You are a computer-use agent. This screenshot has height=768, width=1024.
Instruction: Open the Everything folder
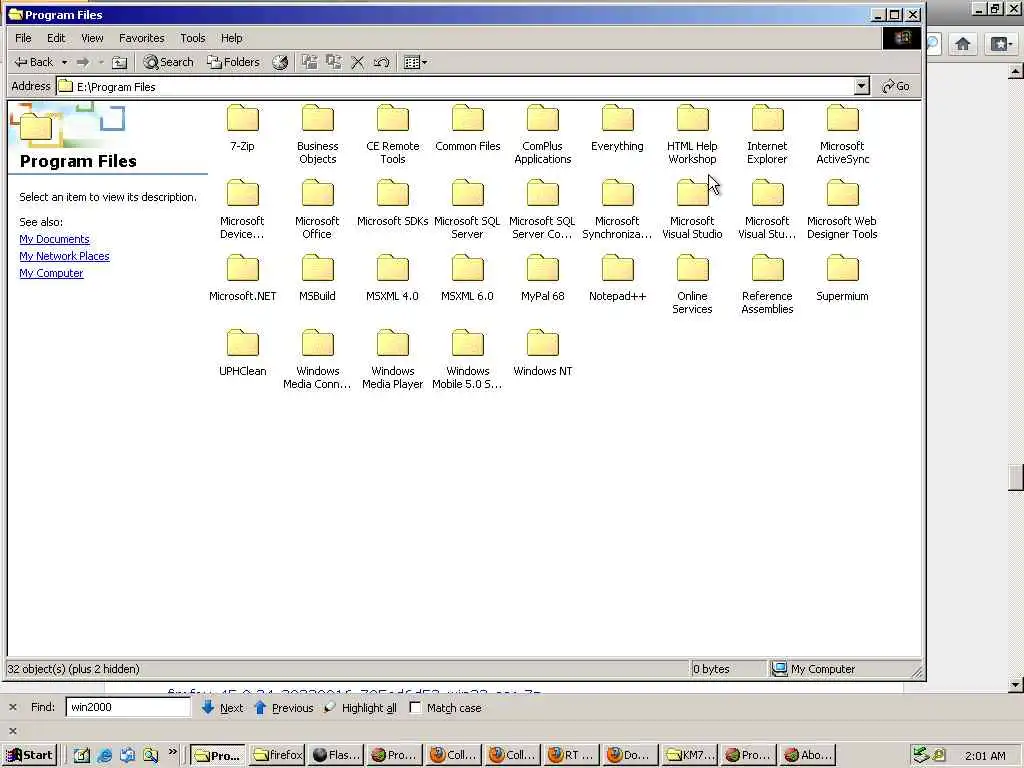click(617, 128)
